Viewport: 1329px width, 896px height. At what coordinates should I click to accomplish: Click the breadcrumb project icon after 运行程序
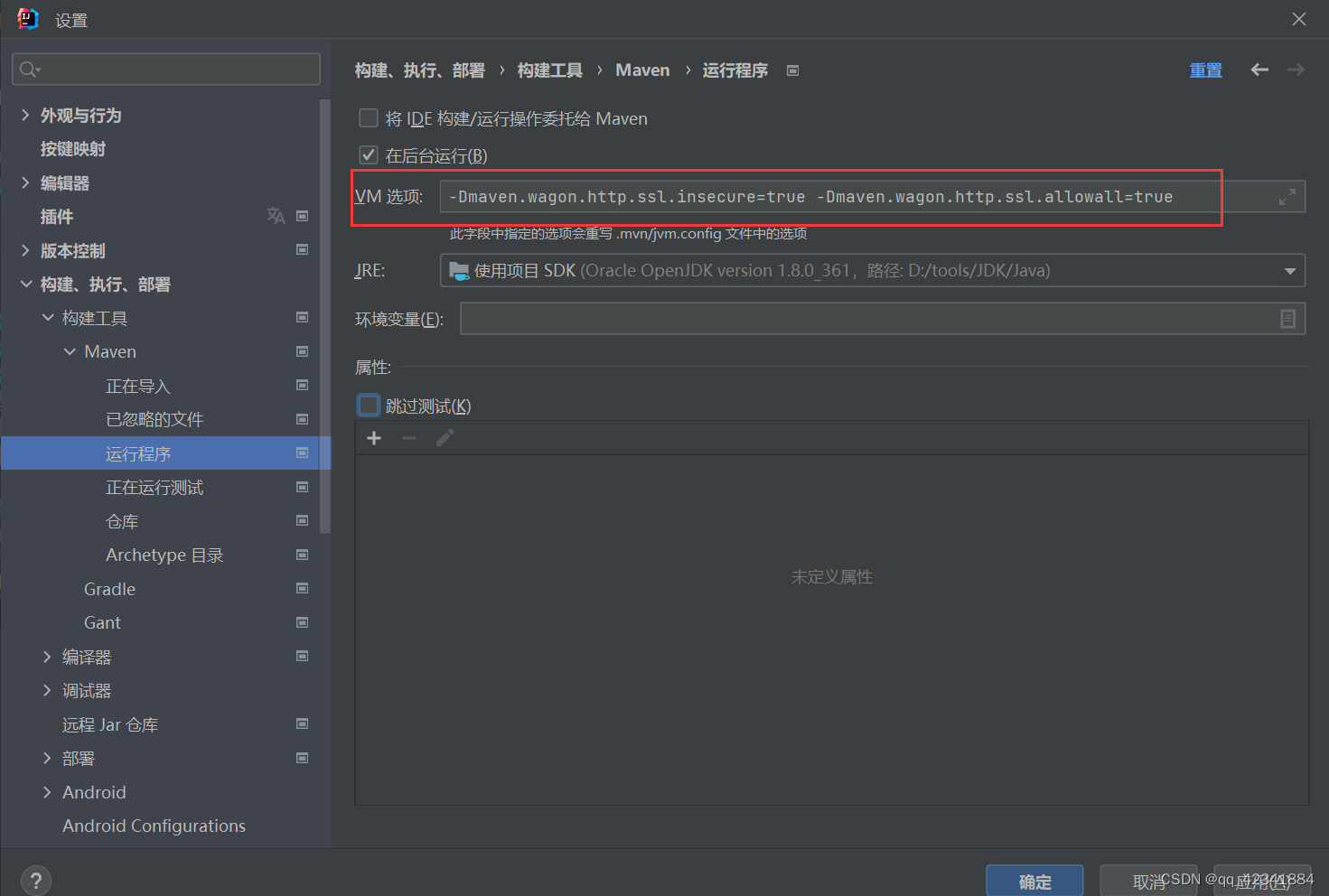pyautogui.click(x=792, y=70)
